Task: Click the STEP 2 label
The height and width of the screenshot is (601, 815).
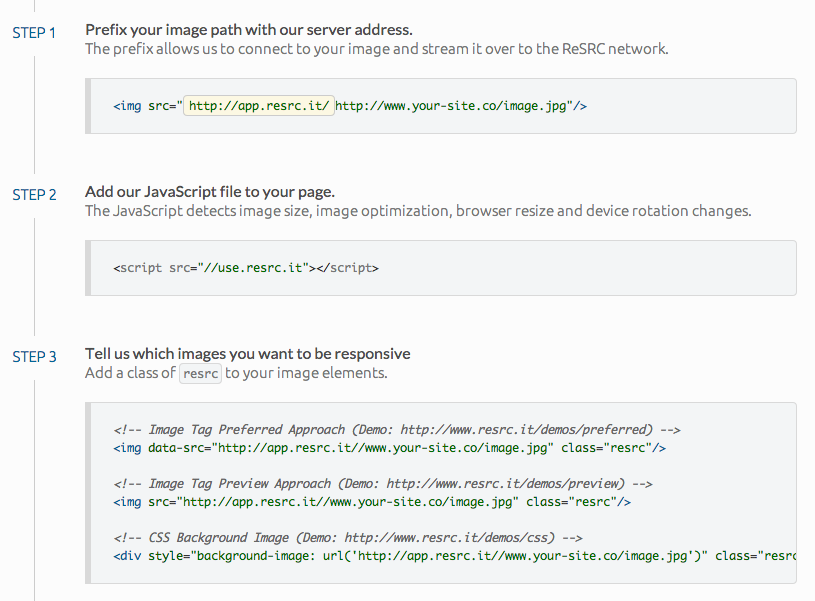Action: [x=34, y=195]
